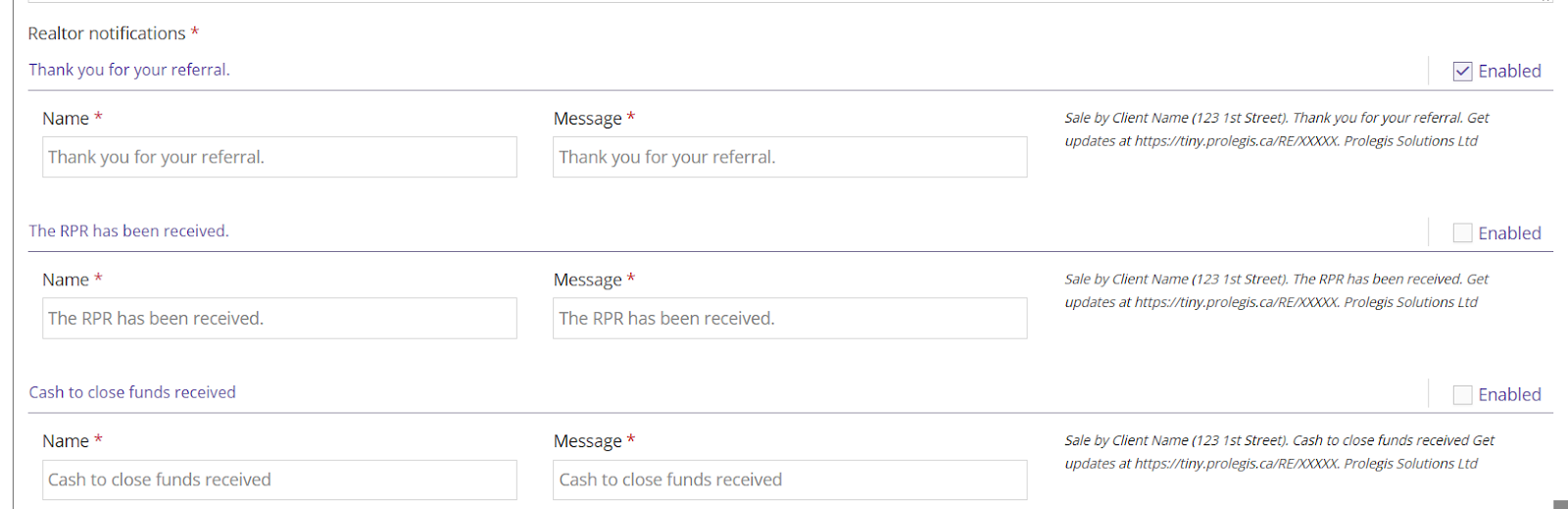Click the 'Thank you for your referral.' section heading
Image resolution: width=1568 pixels, height=509 pixels.
pos(129,70)
